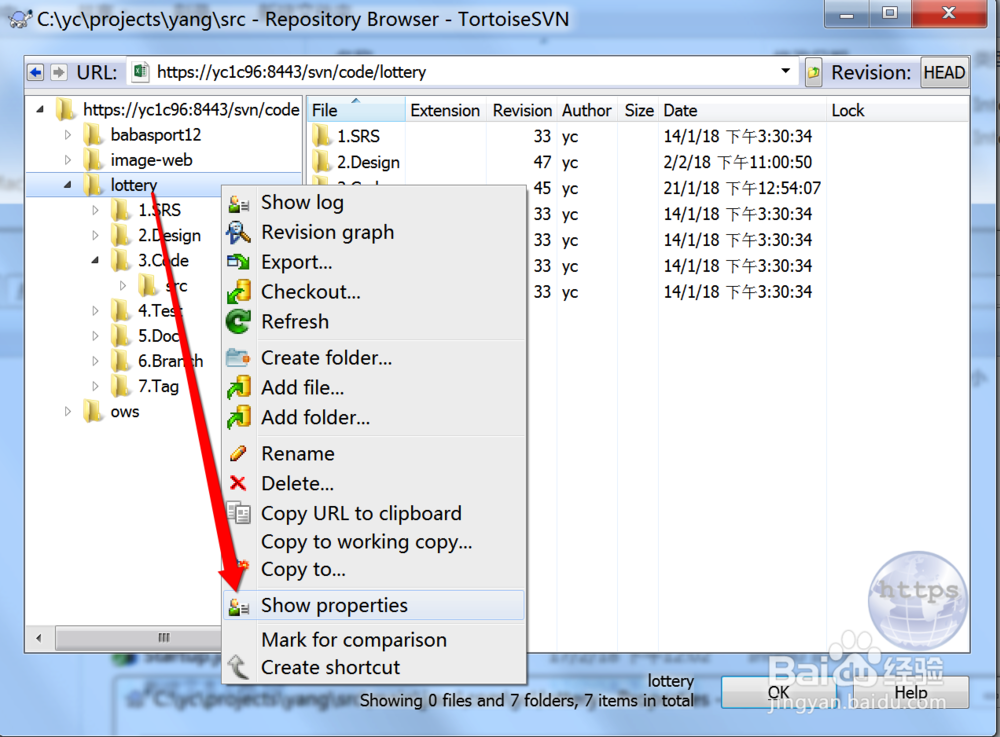Expand the ows tree node
The height and width of the screenshot is (737, 1000).
68,411
